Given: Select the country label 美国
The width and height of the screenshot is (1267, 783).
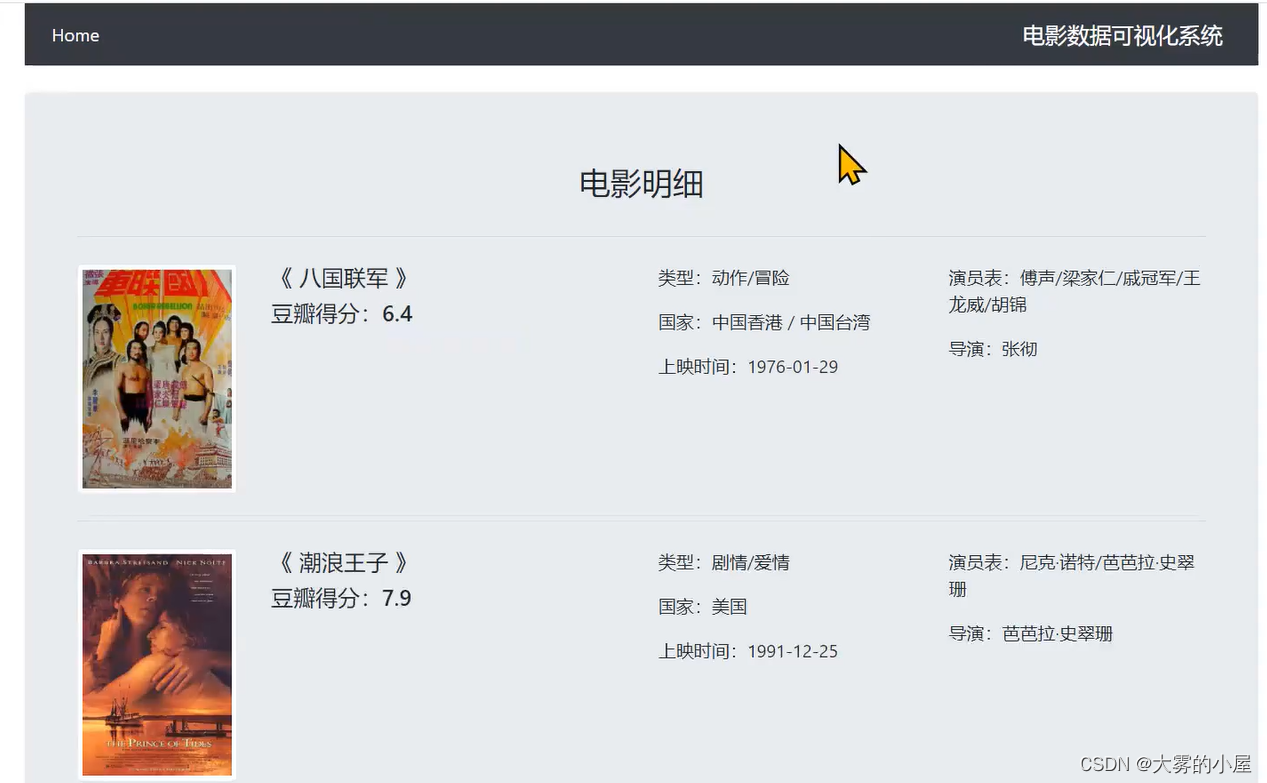Looking at the screenshot, I should click(731, 606).
